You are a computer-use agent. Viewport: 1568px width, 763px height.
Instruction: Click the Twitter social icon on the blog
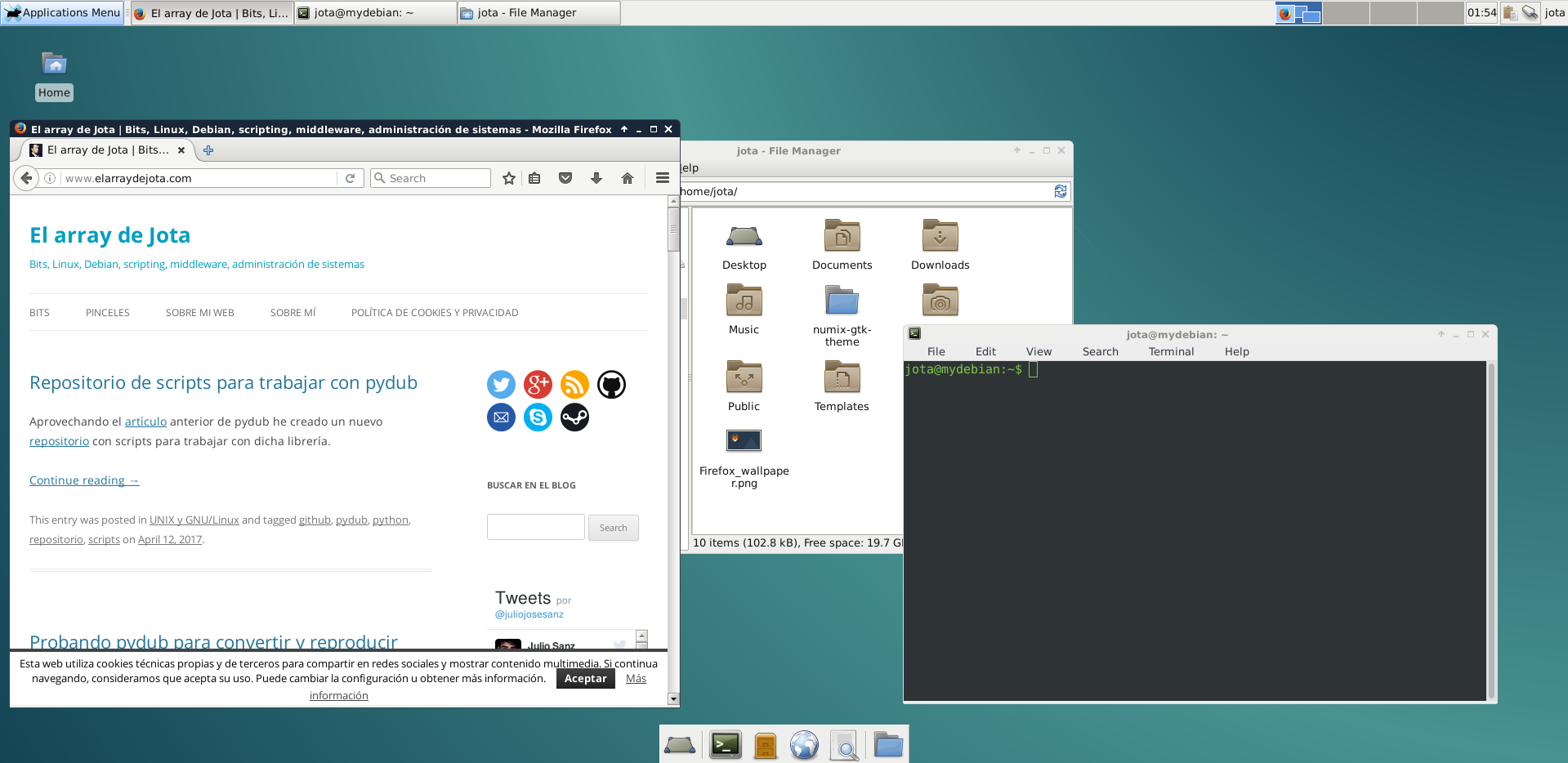pos(501,384)
